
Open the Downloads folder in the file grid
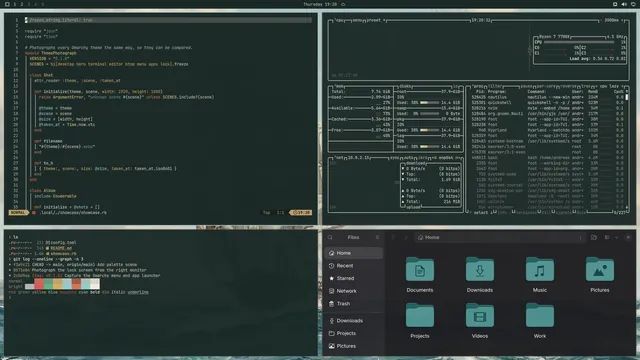click(x=480, y=274)
